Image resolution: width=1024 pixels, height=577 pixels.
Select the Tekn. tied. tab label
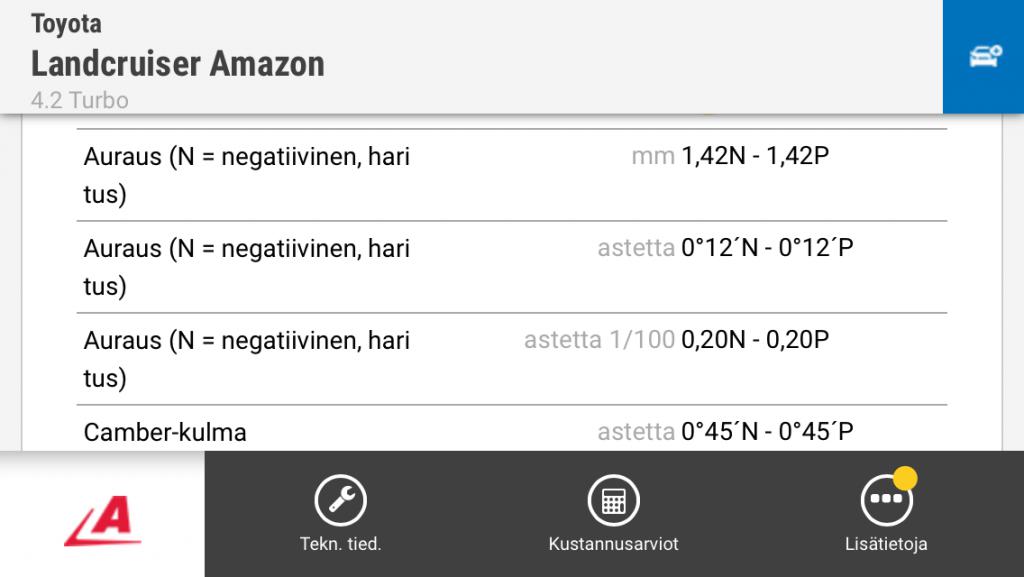point(341,545)
